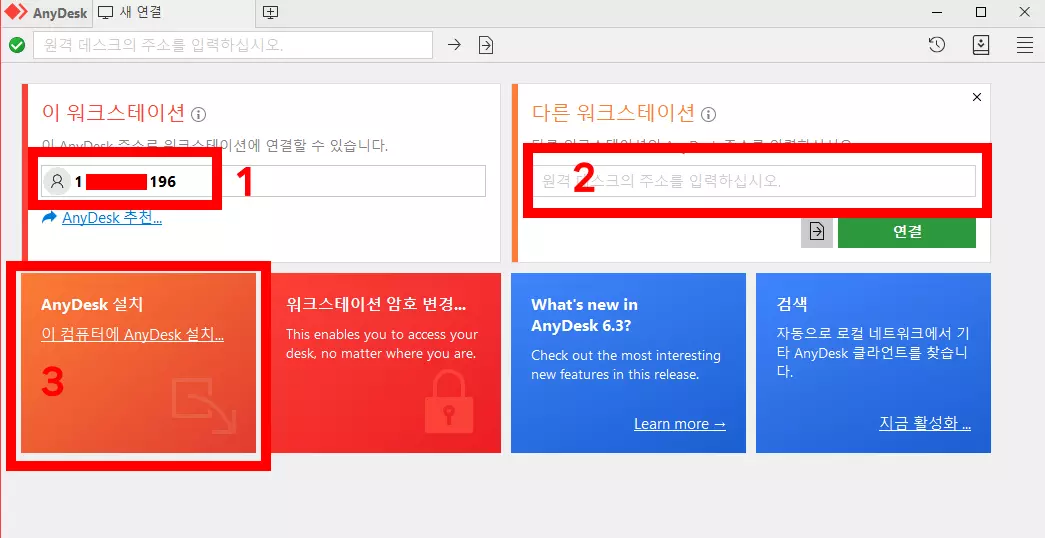
Task: Click the 이 컴퓨터에 AnyDesk 설치... link
Action: tap(132, 335)
